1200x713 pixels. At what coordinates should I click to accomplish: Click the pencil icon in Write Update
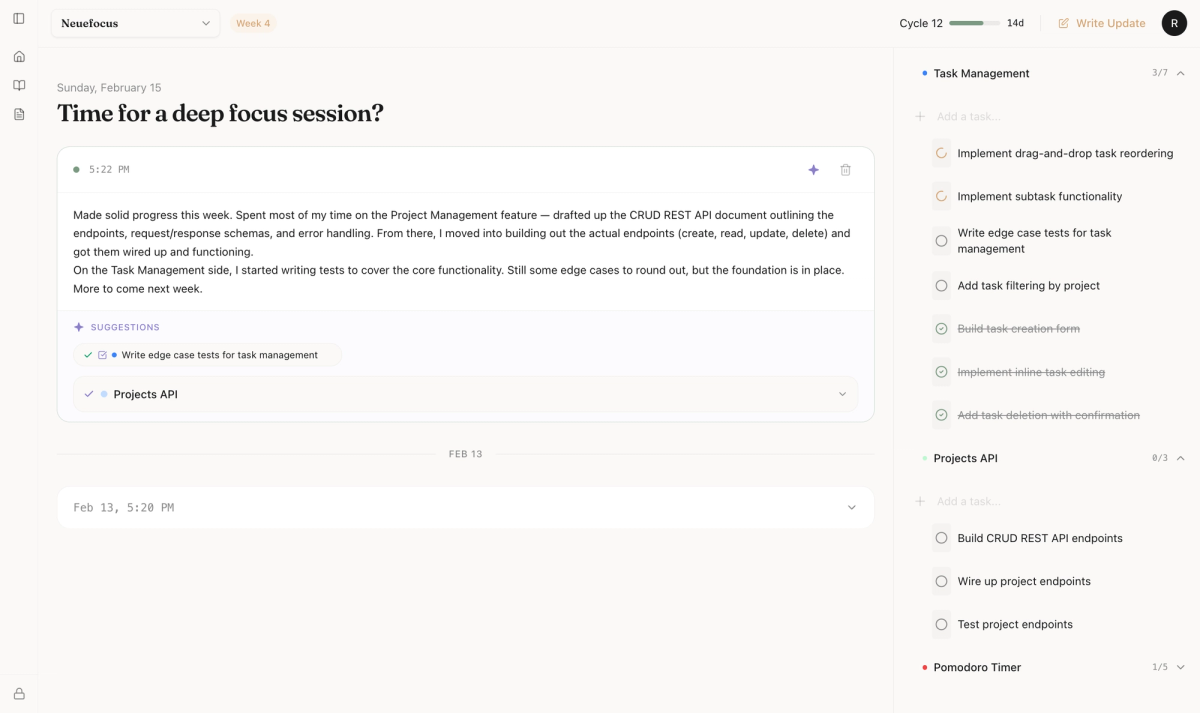pyautogui.click(x=1064, y=23)
